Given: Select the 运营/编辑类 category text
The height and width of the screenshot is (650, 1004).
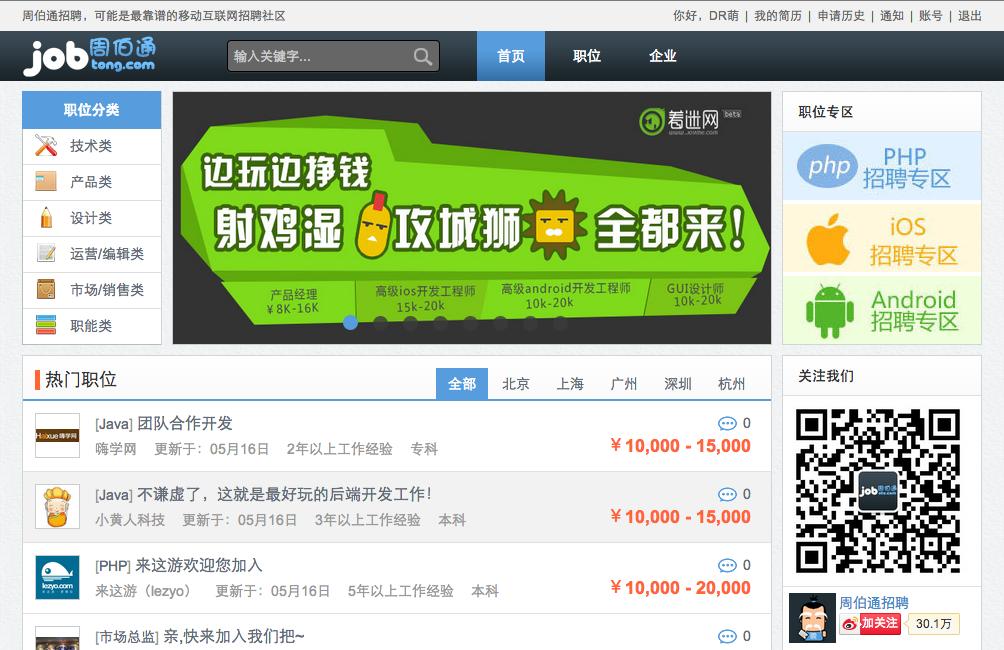Looking at the screenshot, I should [107, 254].
